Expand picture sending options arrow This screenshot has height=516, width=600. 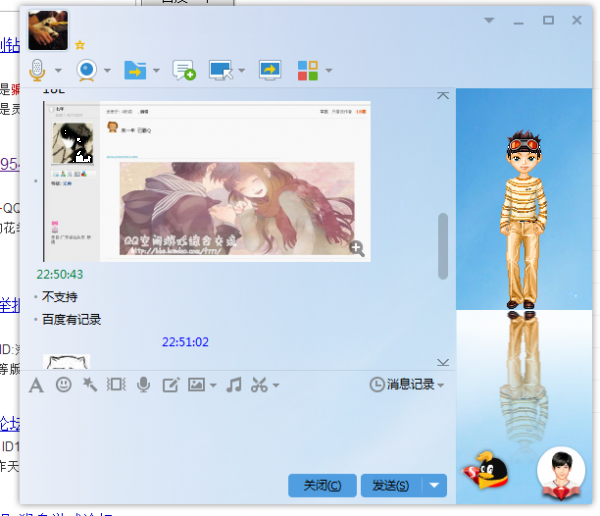(213, 385)
